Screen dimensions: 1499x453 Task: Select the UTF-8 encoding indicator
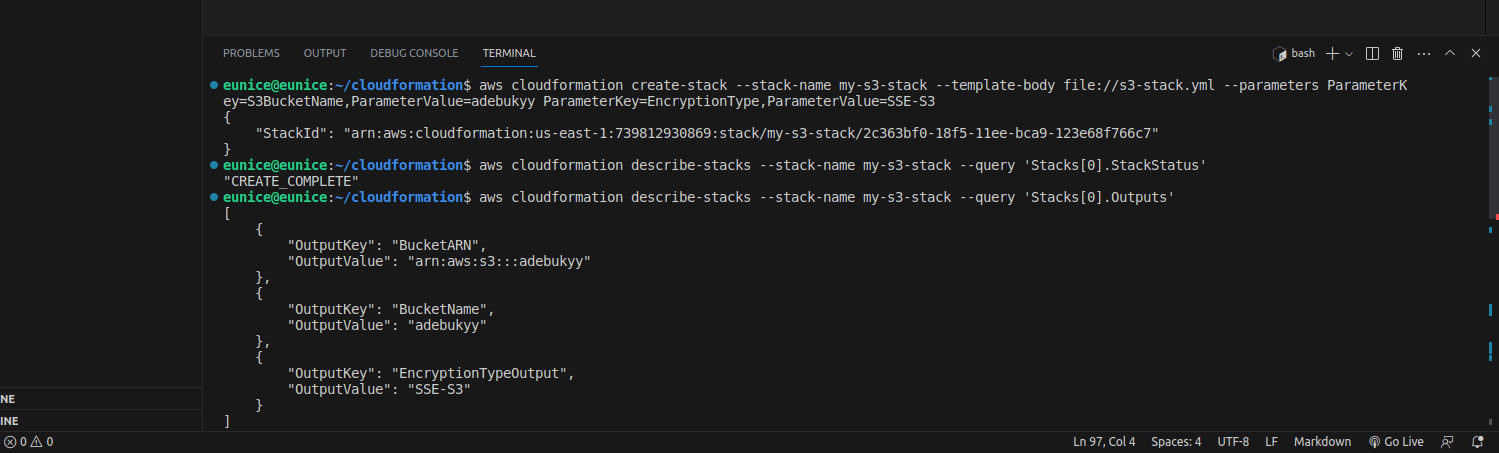point(1233,442)
